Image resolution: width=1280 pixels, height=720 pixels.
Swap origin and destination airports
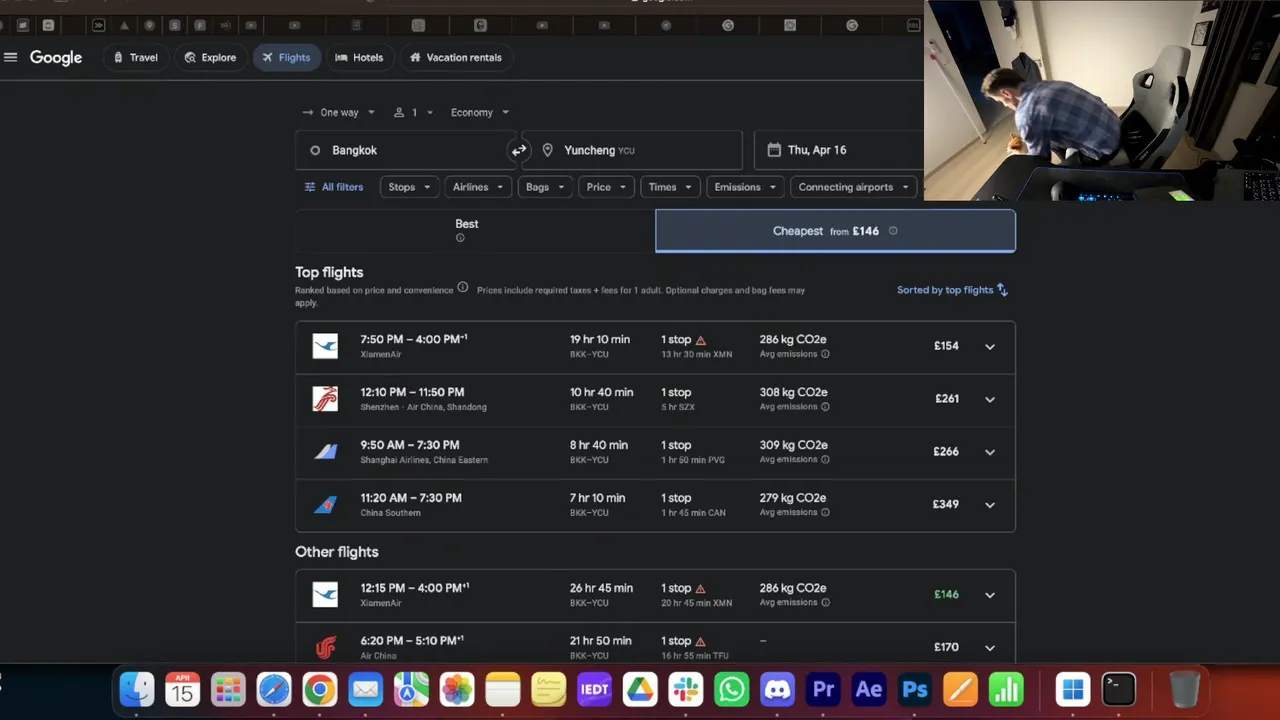(x=518, y=150)
